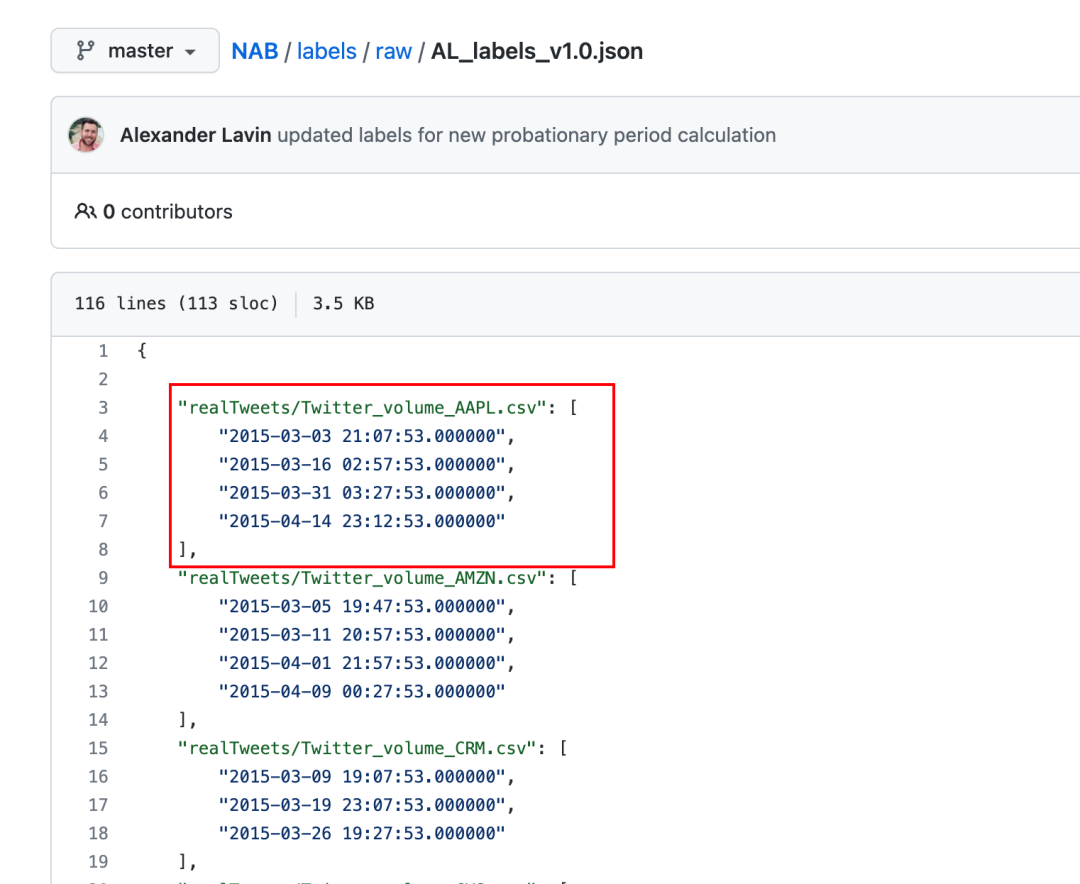Go to the labels folder breadcrumb
The image size is (1080, 884).
326,51
